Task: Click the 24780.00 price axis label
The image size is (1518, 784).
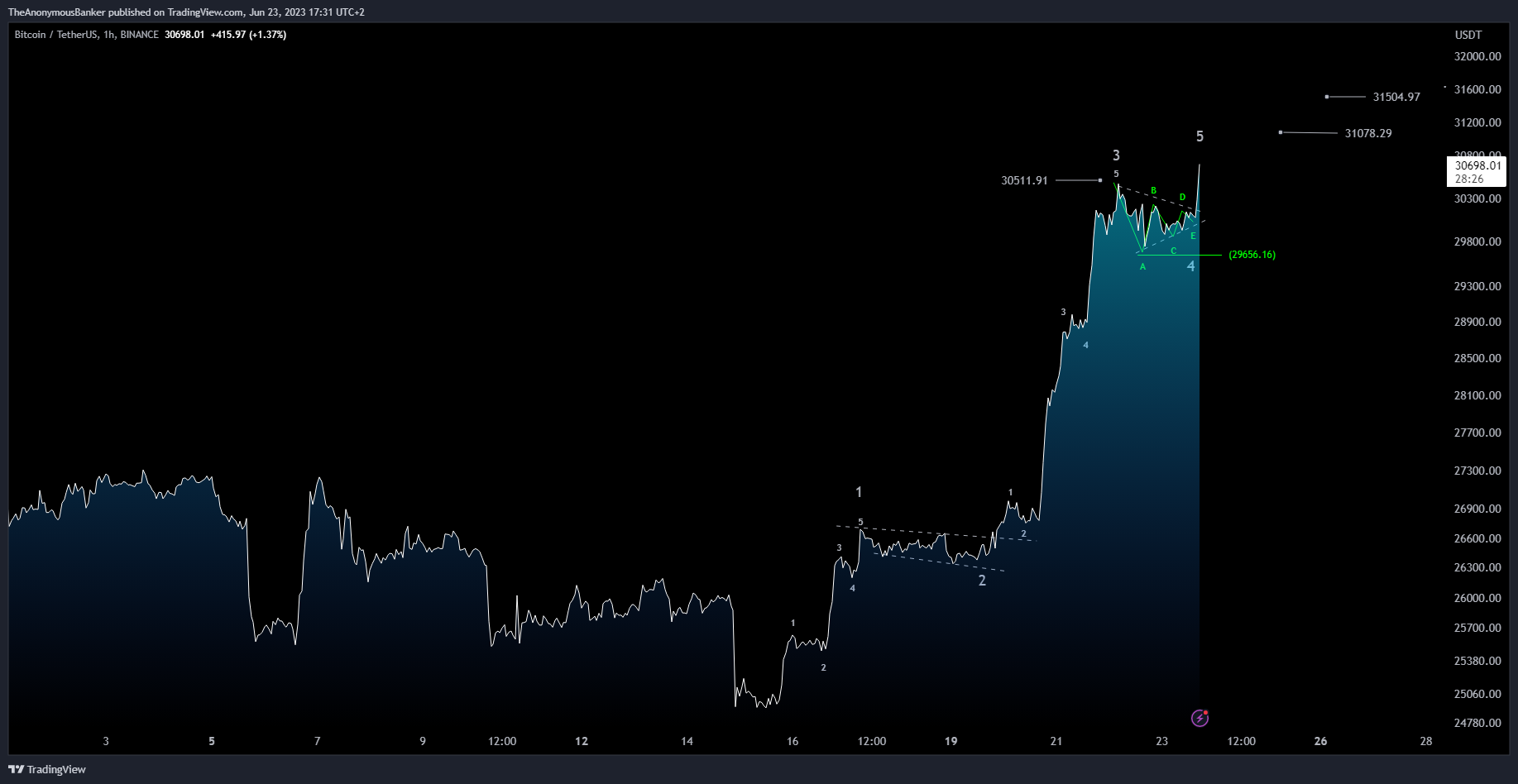Action: point(1477,723)
